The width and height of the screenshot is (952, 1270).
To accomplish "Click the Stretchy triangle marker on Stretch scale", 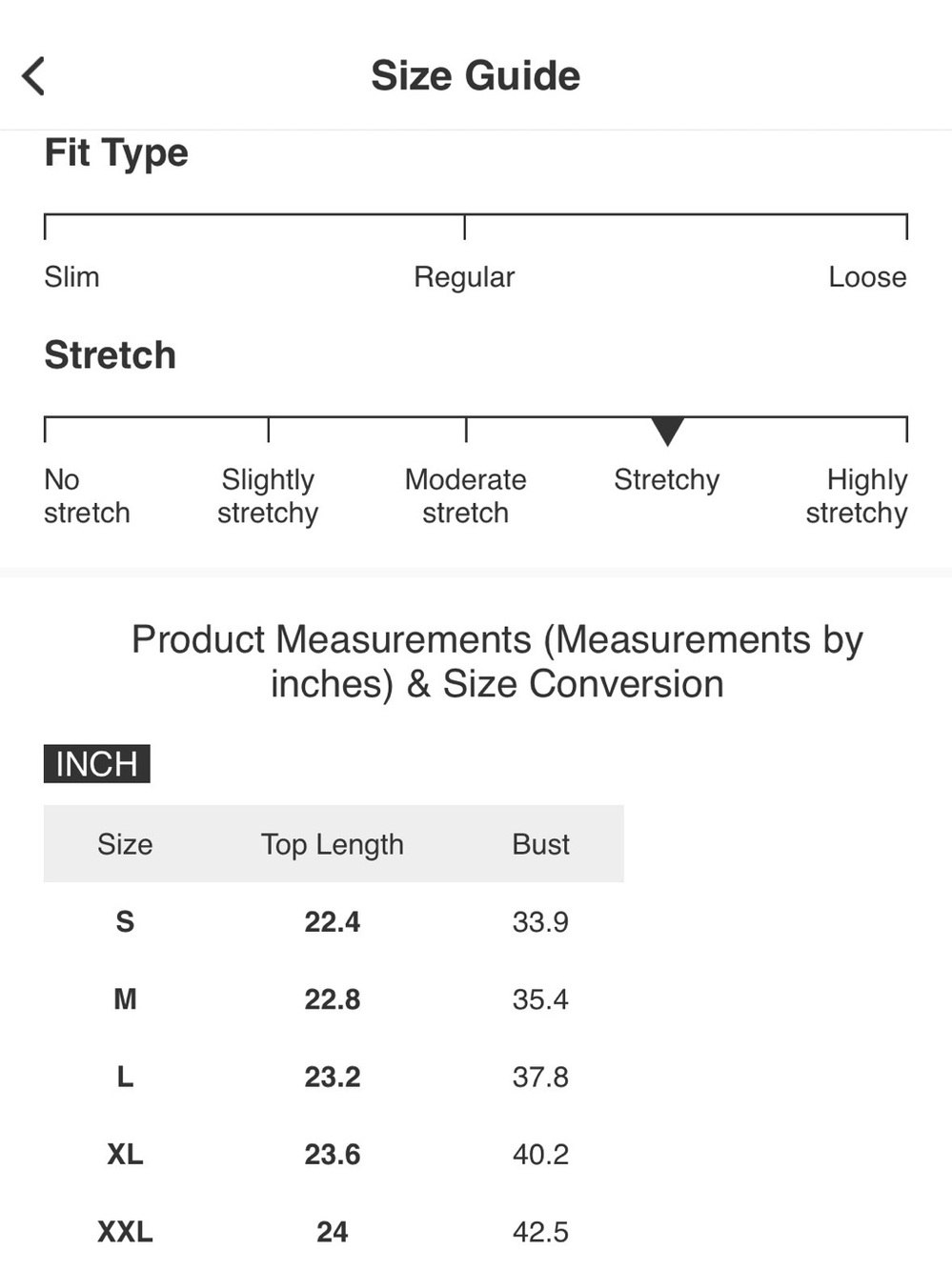I will coord(667,431).
